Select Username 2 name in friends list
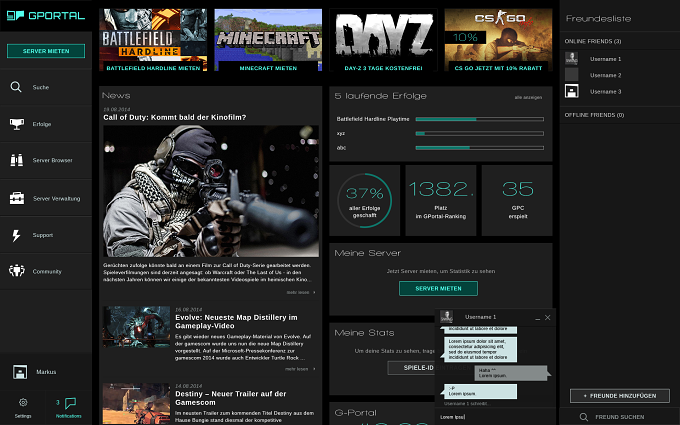Image resolution: width=680 pixels, height=425 pixels. pyautogui.click(x=605, y=75)
